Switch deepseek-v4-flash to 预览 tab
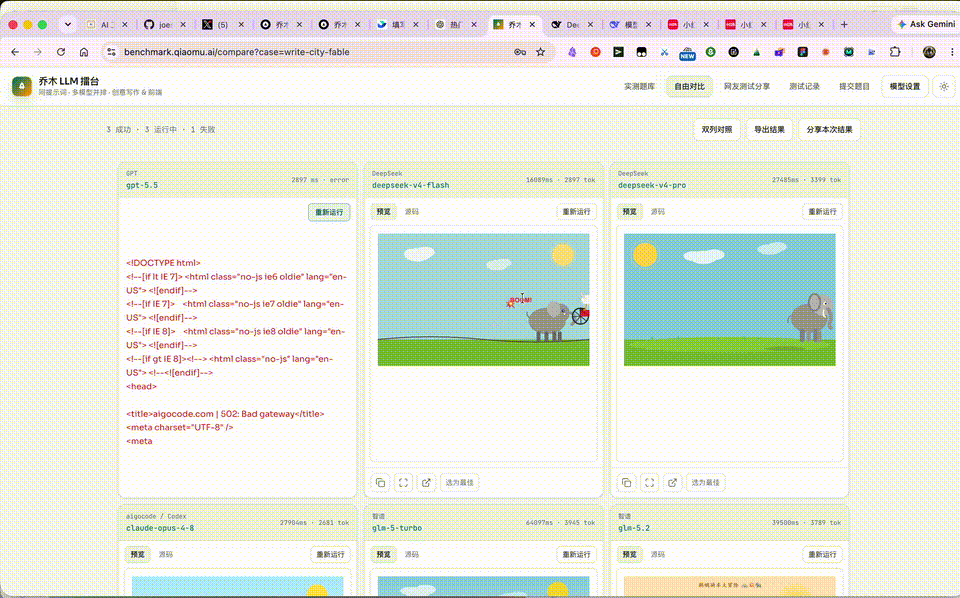Screen dimensions: 960x598 point(383,212)
